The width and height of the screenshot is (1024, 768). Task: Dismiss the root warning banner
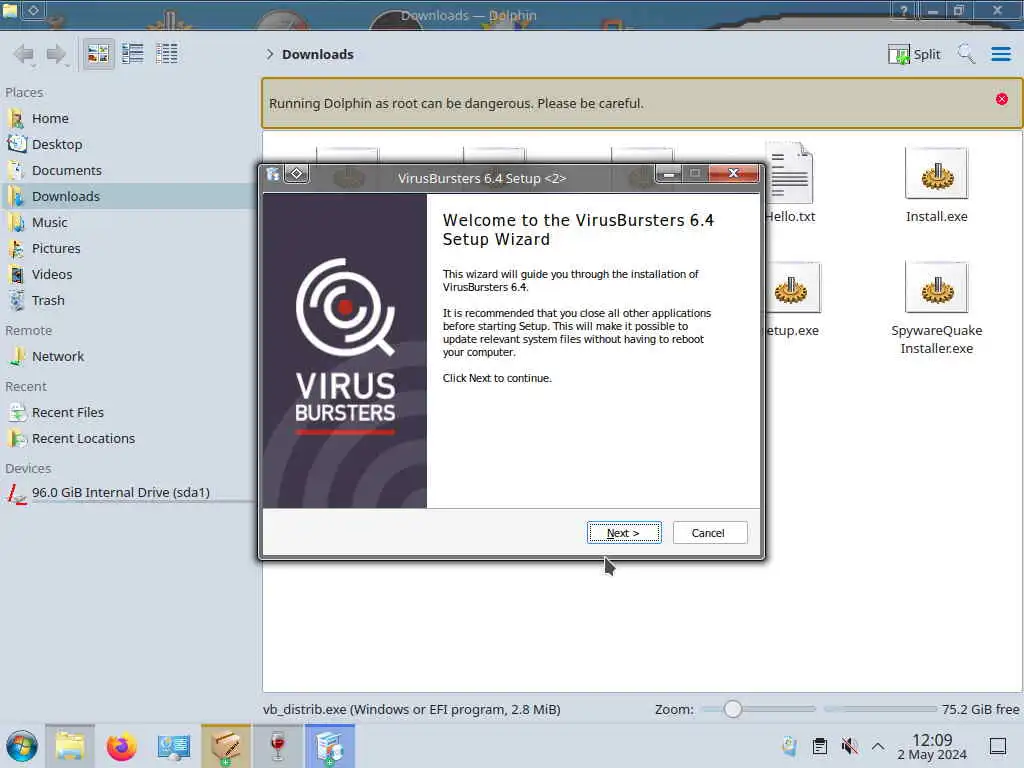pos(1002,99)
